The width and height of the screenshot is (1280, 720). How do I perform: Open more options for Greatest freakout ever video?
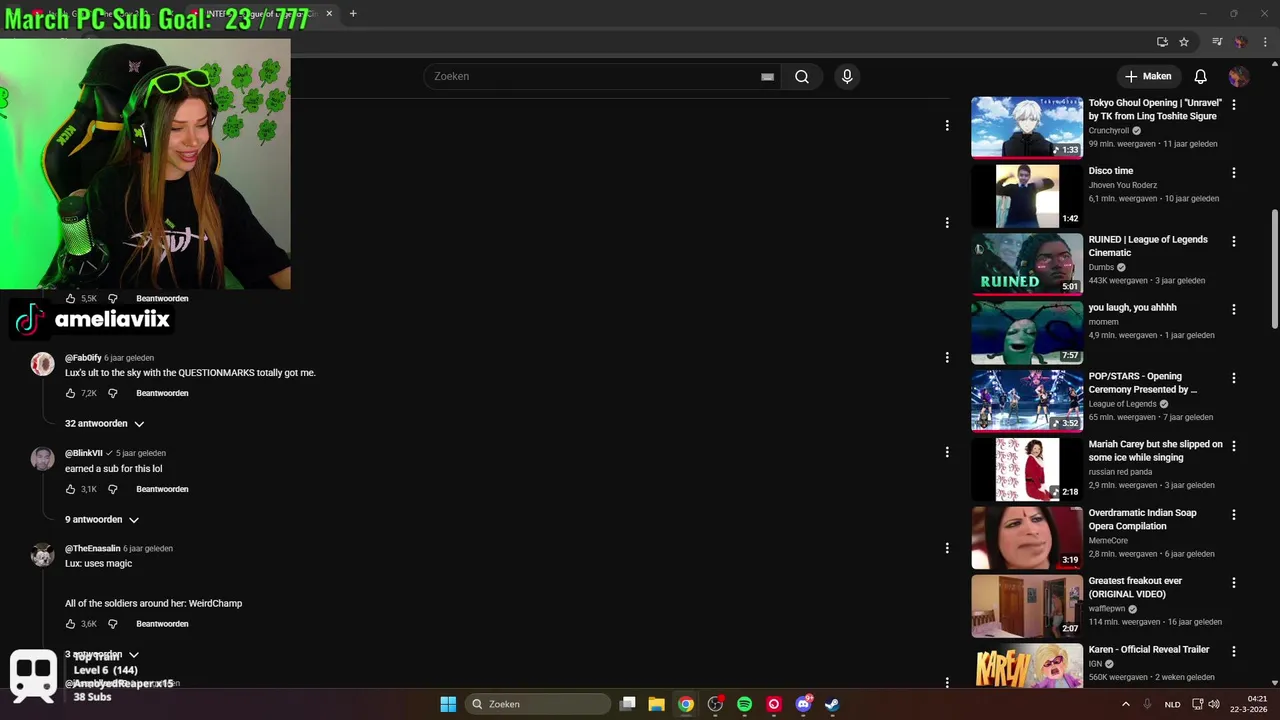coord(1234,582)
